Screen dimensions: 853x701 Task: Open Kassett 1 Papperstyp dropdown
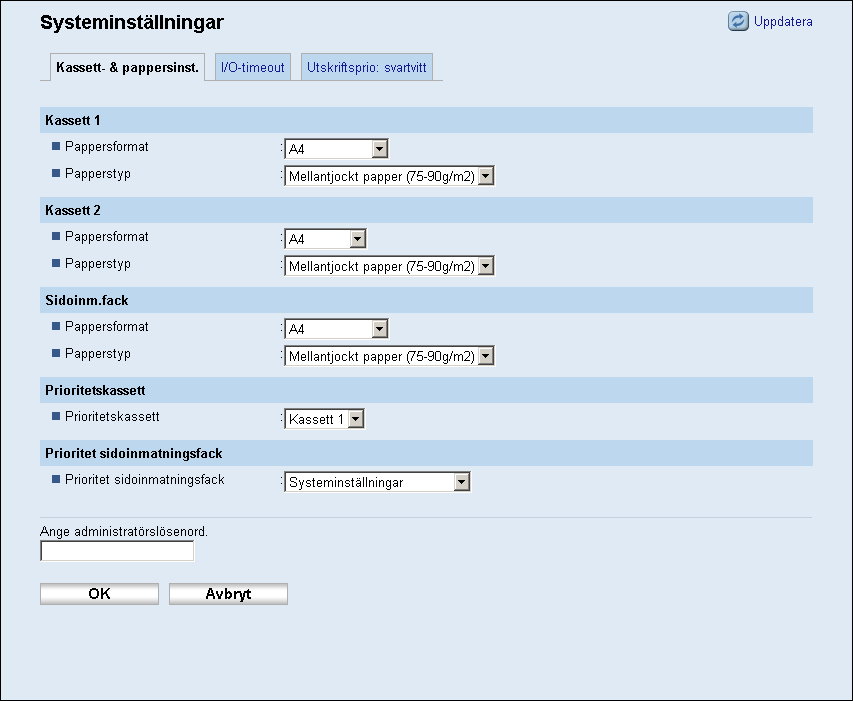click(389, 176)
